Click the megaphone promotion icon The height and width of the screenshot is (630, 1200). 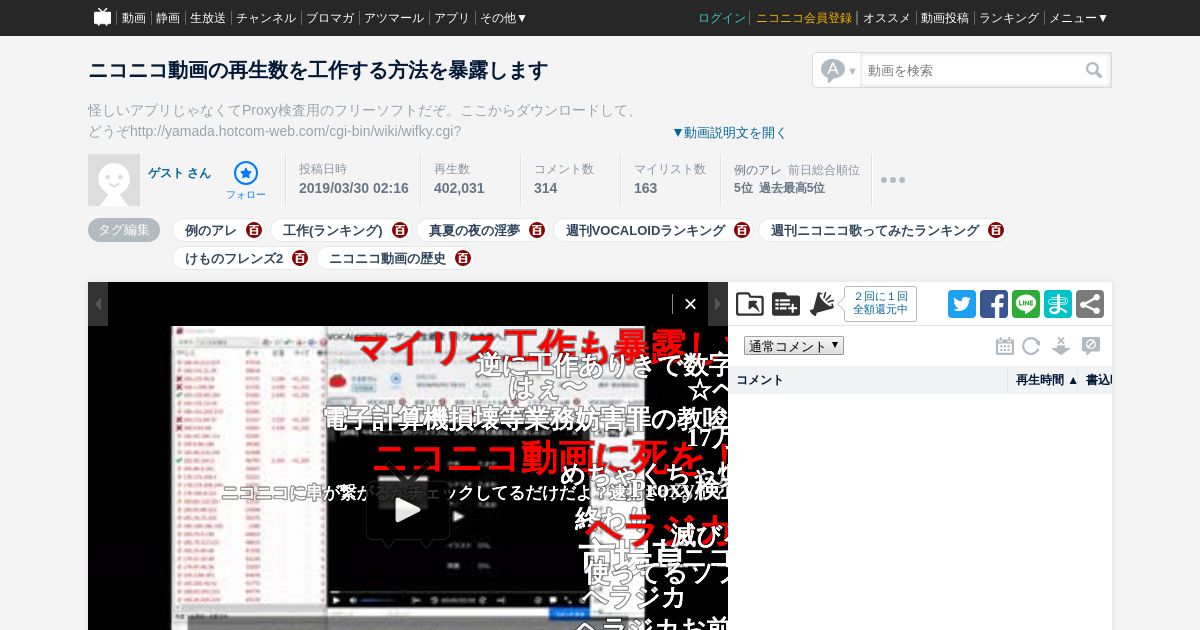pyautogui.click(x=822, y=304)
